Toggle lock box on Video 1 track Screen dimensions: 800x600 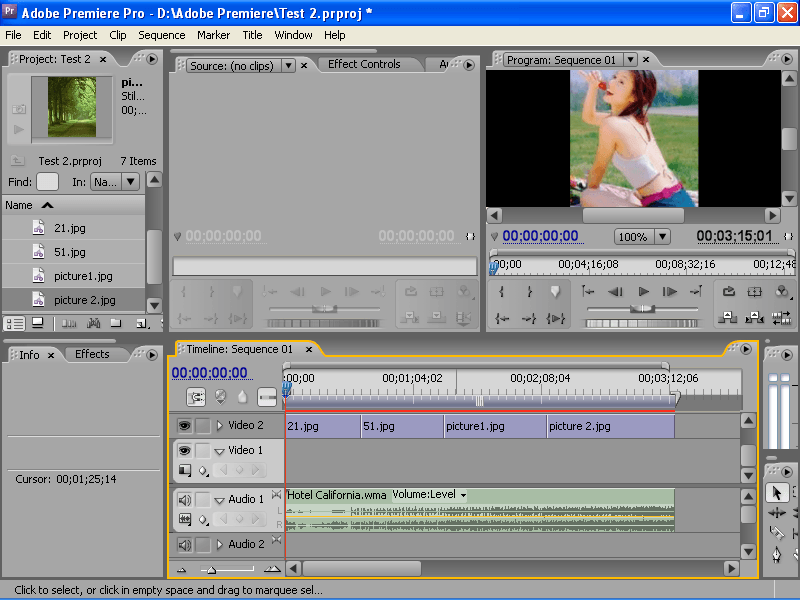pyautogui.click(x=203, y=451)
